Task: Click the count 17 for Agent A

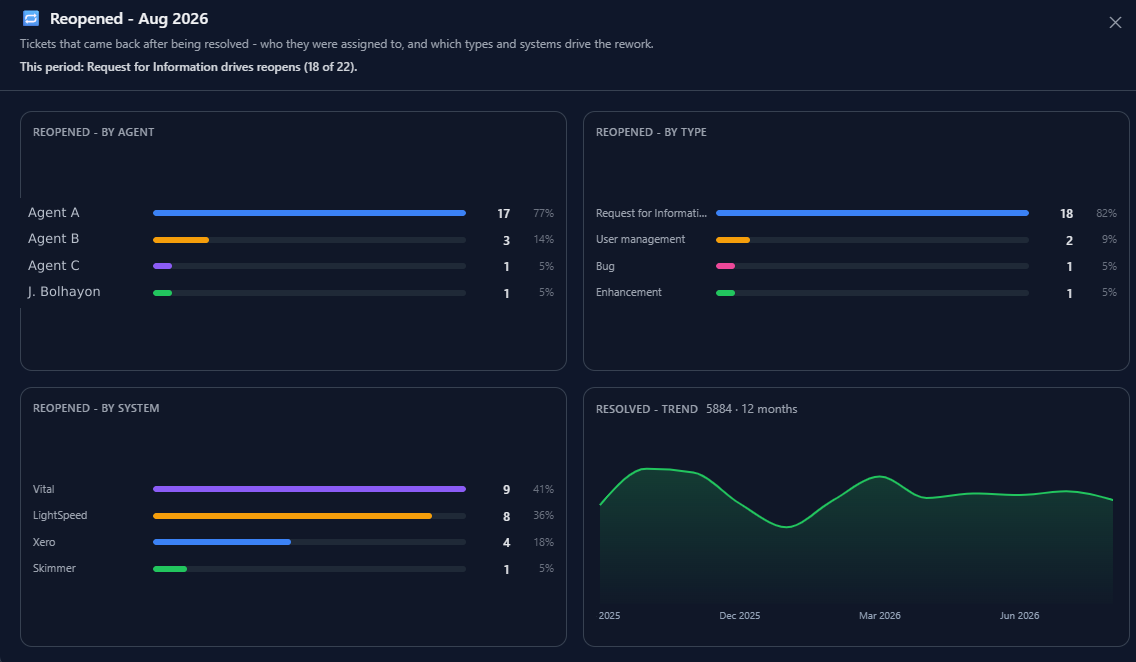Action: click(504, 214)
